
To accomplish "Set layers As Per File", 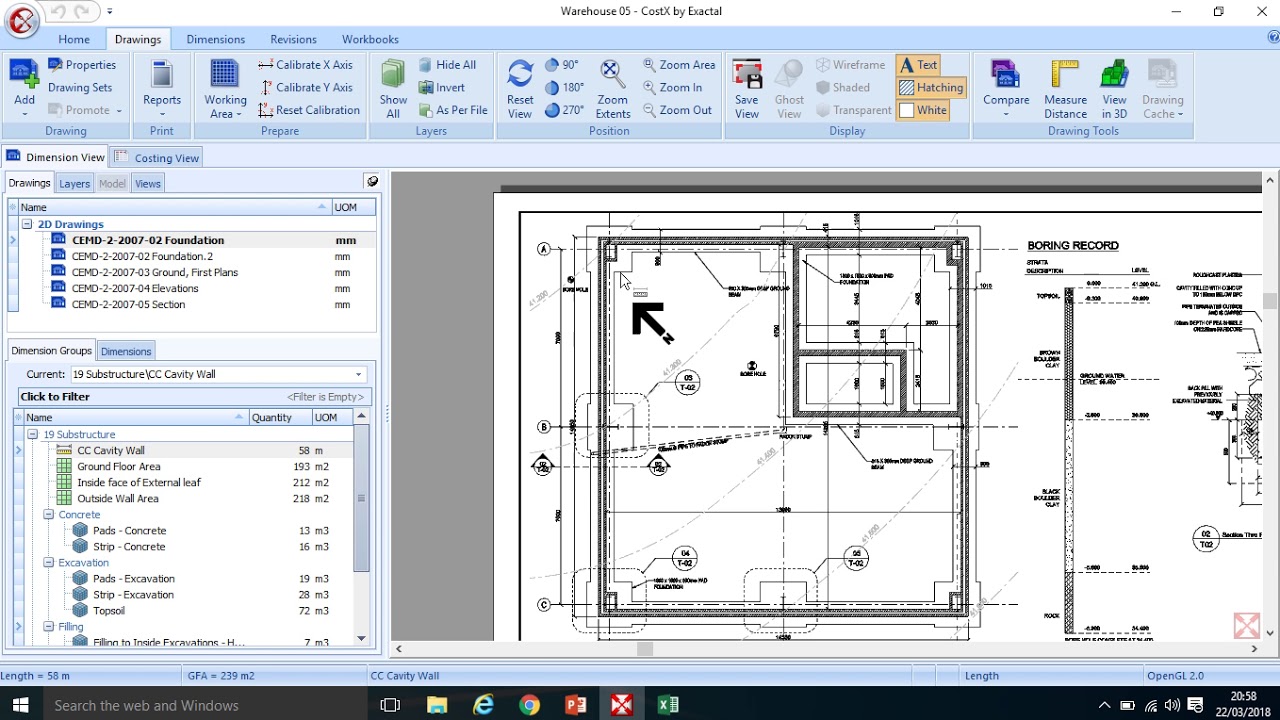I will tap(453, 110).
